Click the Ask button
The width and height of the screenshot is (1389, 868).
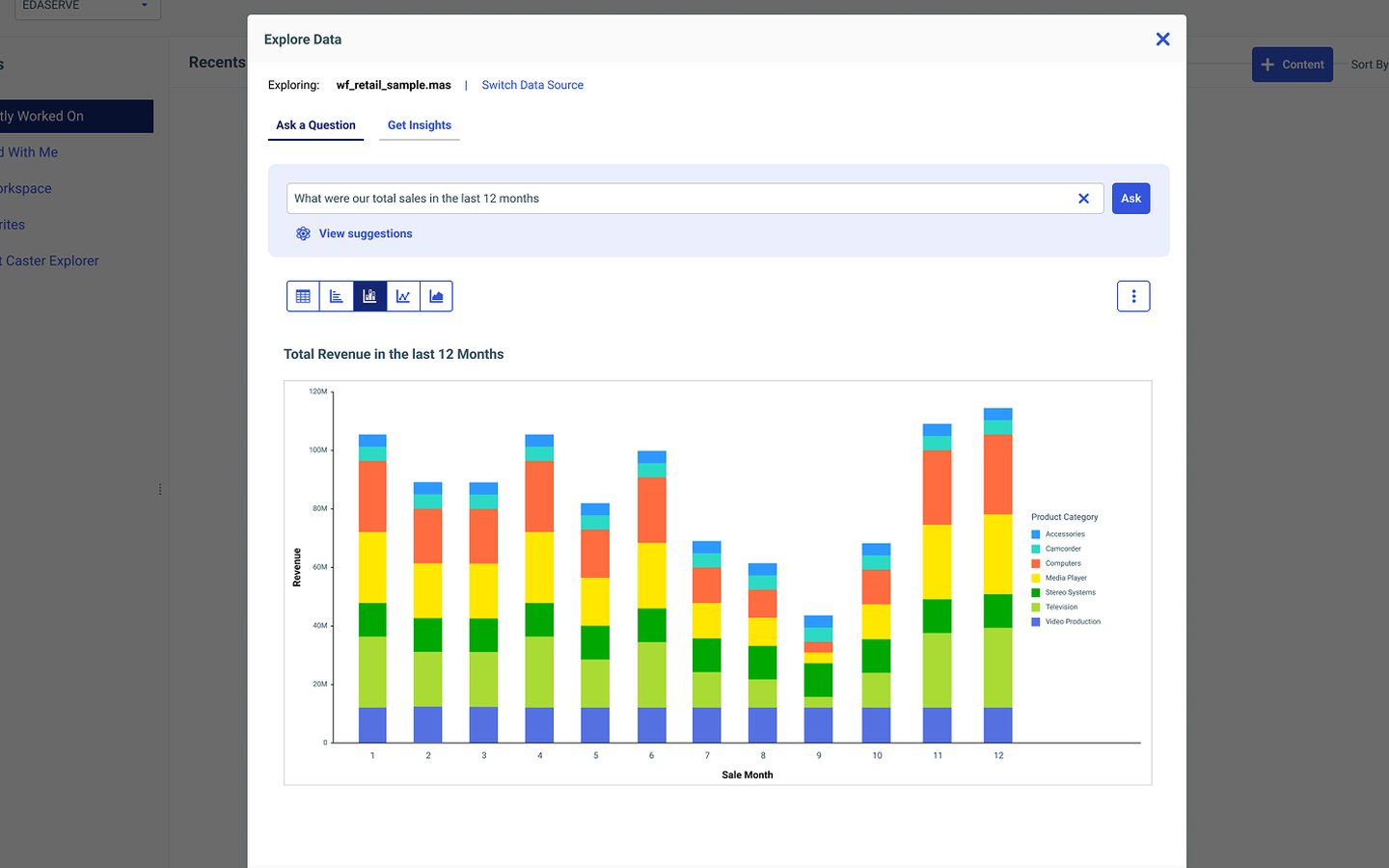[x=1130, y=199]
